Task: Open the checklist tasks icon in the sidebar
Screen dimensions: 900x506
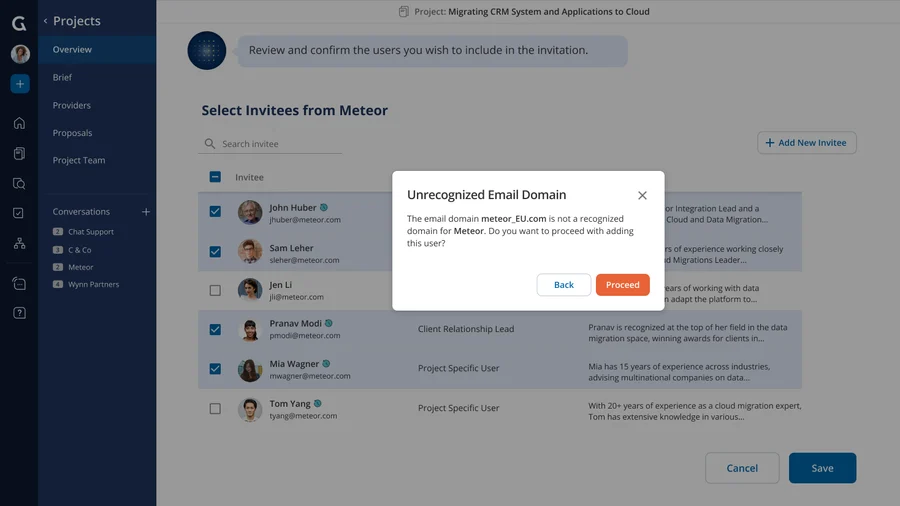Action: (19, 213)
